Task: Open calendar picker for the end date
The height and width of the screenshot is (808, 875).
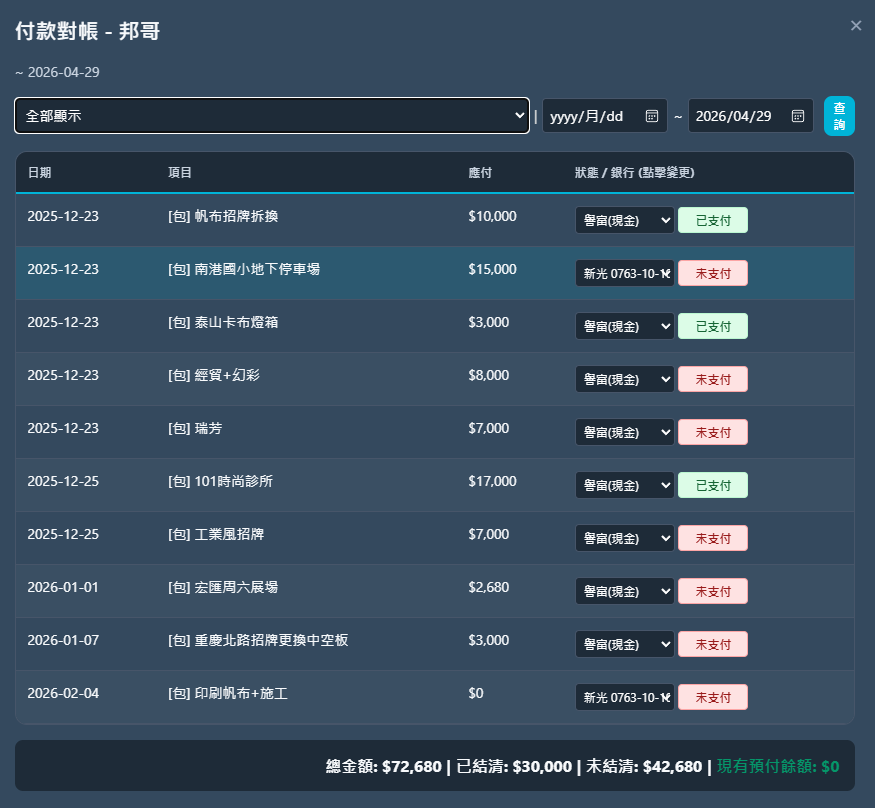Action: click(x=797, y=115)
